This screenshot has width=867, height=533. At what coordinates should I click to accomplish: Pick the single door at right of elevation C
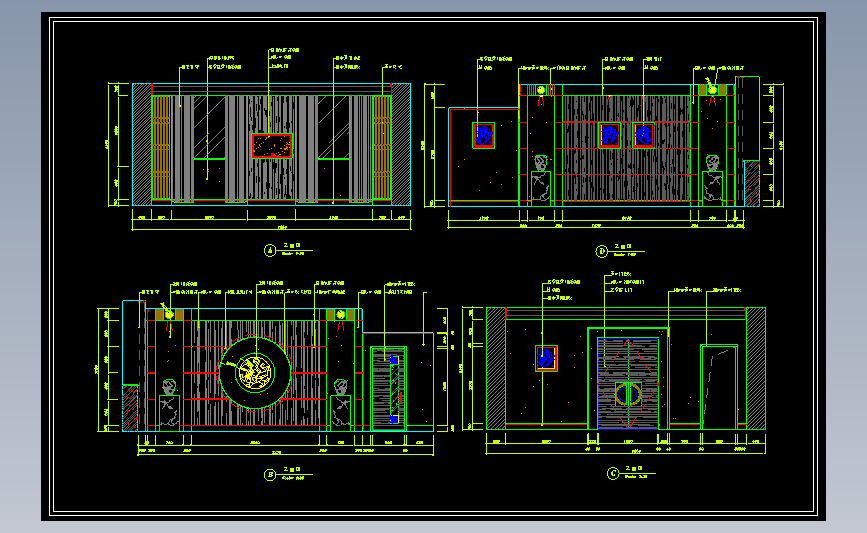(x=719, y=387)
